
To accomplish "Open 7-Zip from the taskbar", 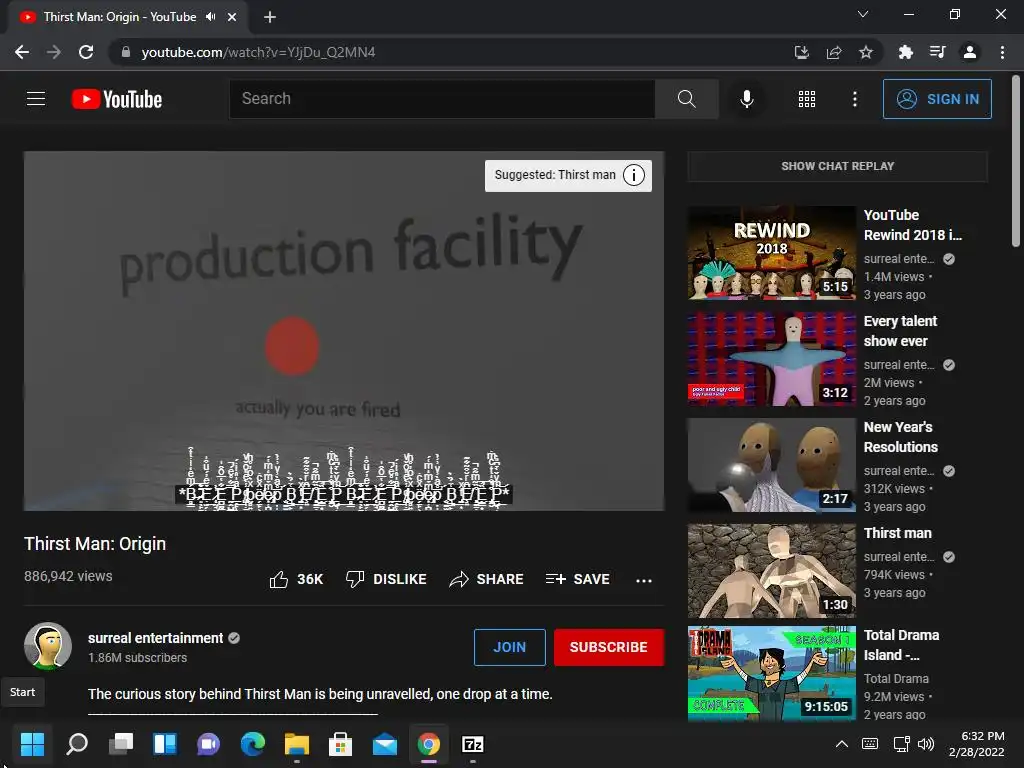I will click(473, 744).
